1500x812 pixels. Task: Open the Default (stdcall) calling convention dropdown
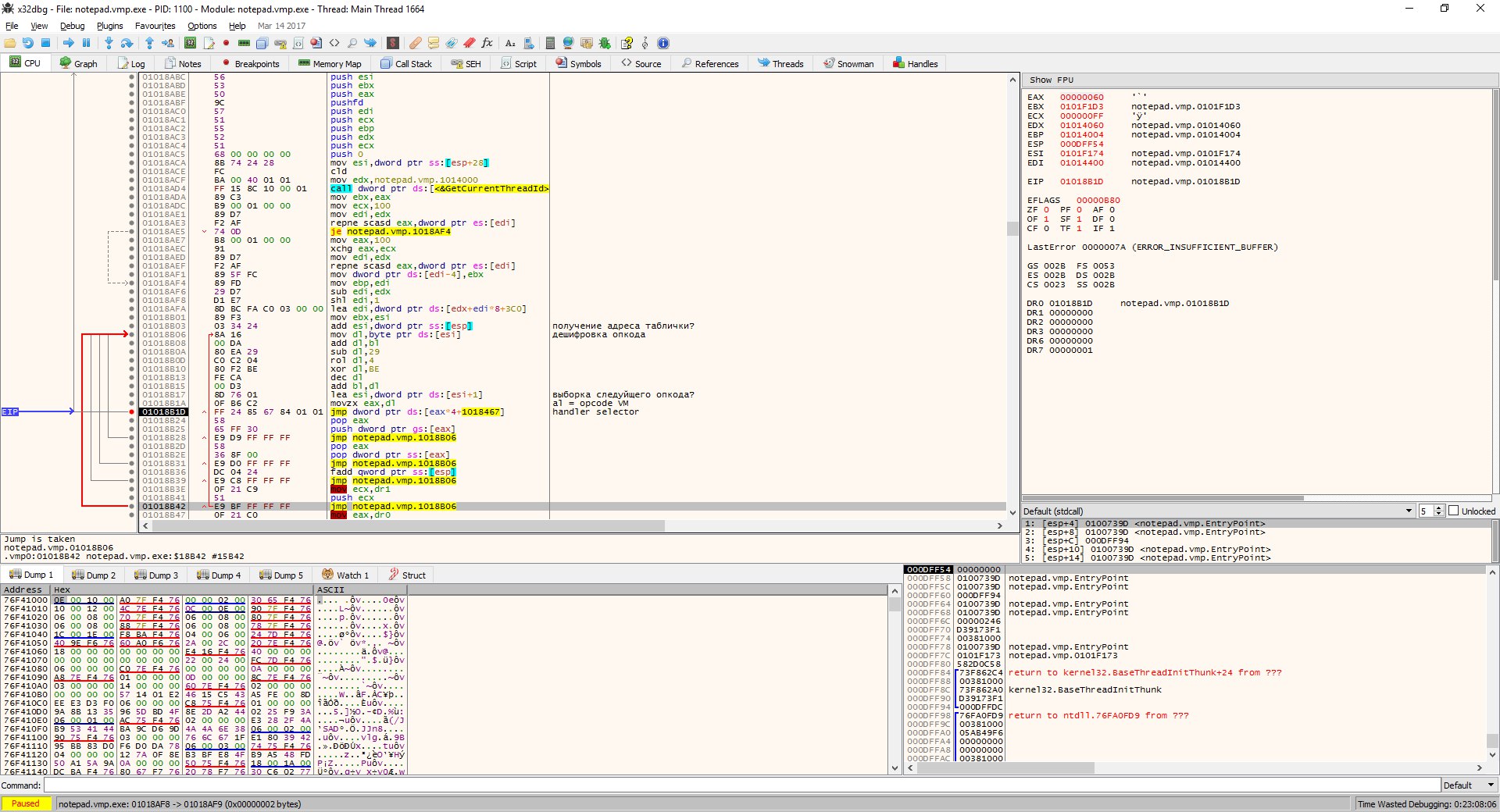pyautogui.click(x=1409, y=511)
